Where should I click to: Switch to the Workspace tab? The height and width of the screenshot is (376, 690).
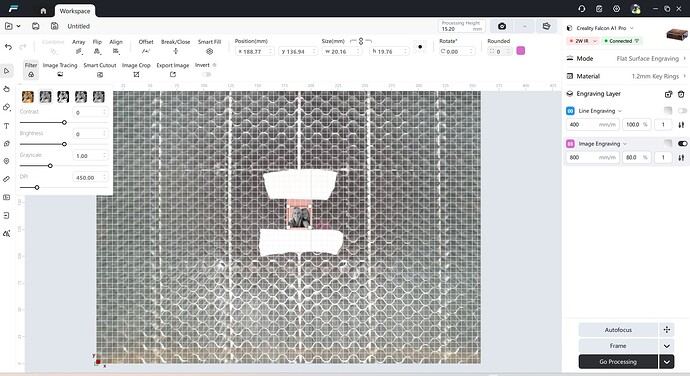point(75,11)
